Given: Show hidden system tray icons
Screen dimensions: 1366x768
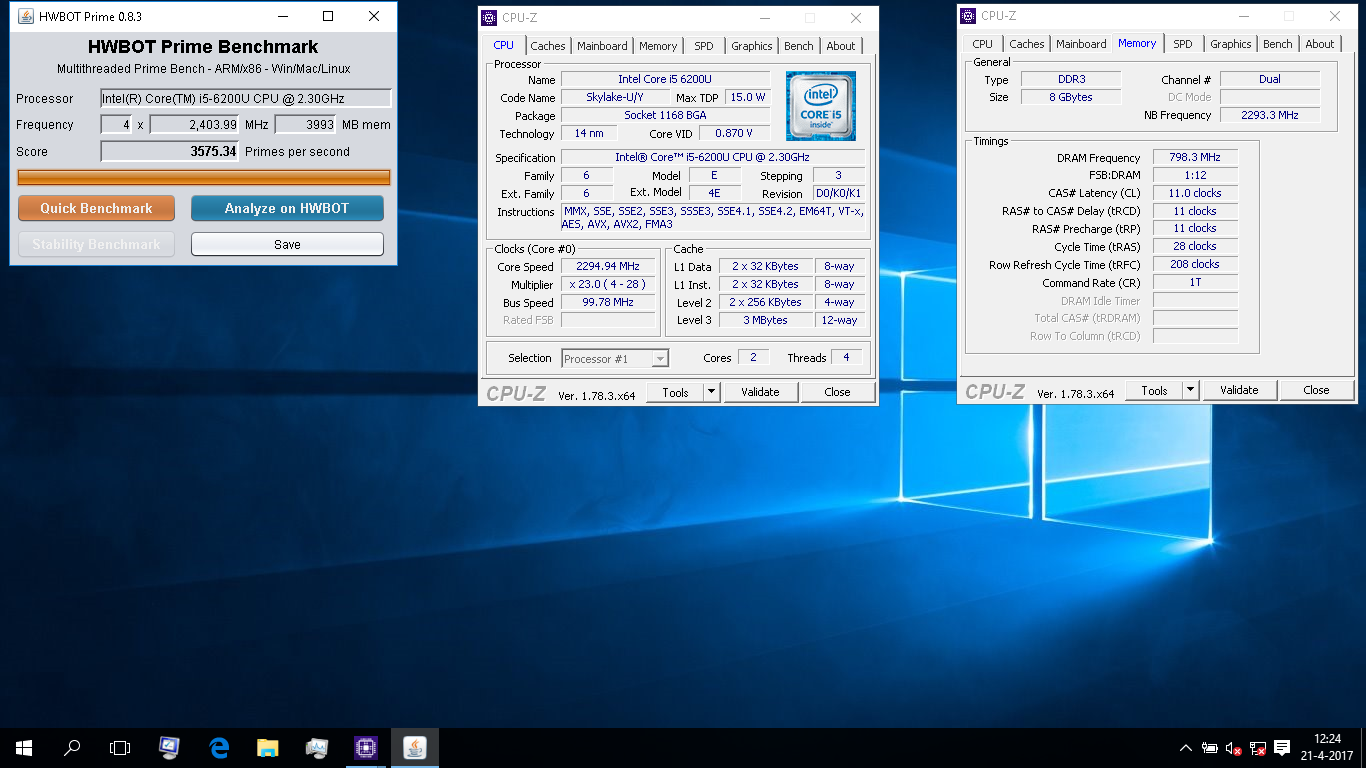Looking at the screenshot, I should pos(1186,748).
